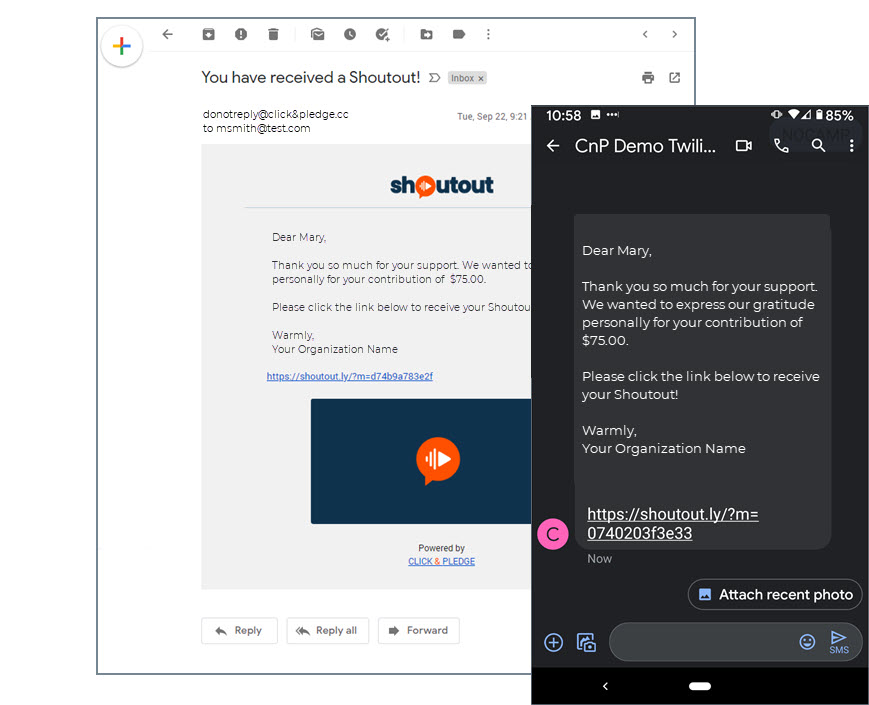Open the labels icon in Gmail toolbar
This screenshot has height=705, width=869.
pos(459,34)
